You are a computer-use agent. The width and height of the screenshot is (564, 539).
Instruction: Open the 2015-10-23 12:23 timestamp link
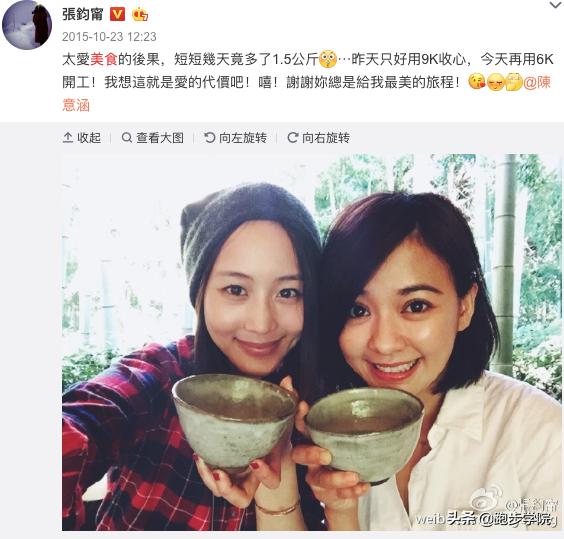(x=109, y=37)
